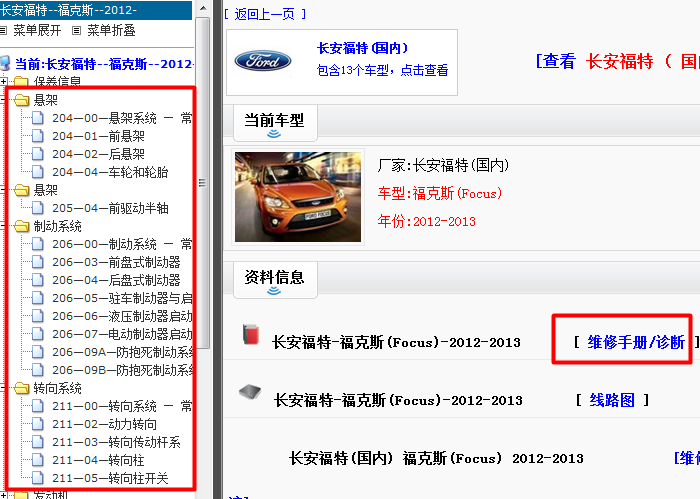The height and width of the screenshot is (499, 700).
Task: Select the 当前车型 tab header
Action: click(275, 123)
